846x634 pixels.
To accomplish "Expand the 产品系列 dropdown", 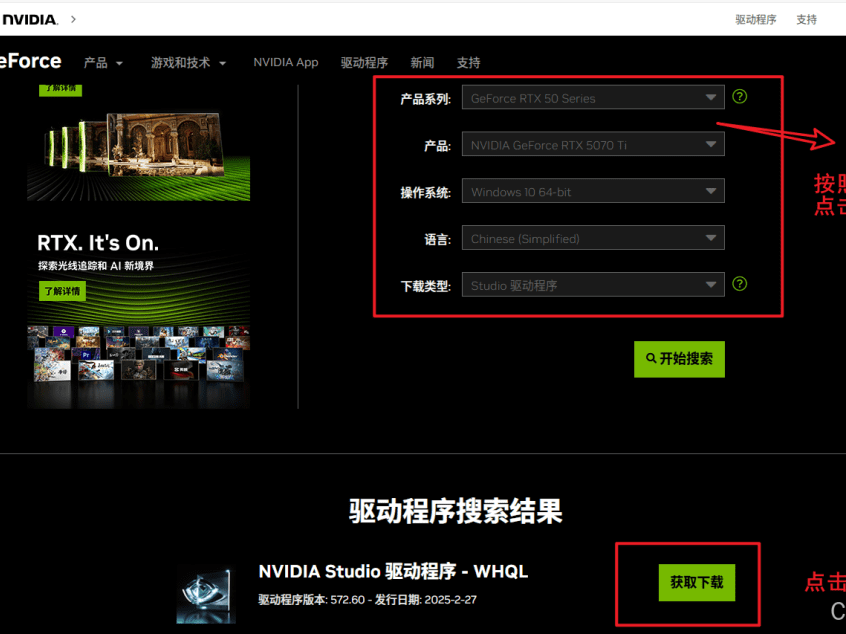I will click(x=593, y=98).
